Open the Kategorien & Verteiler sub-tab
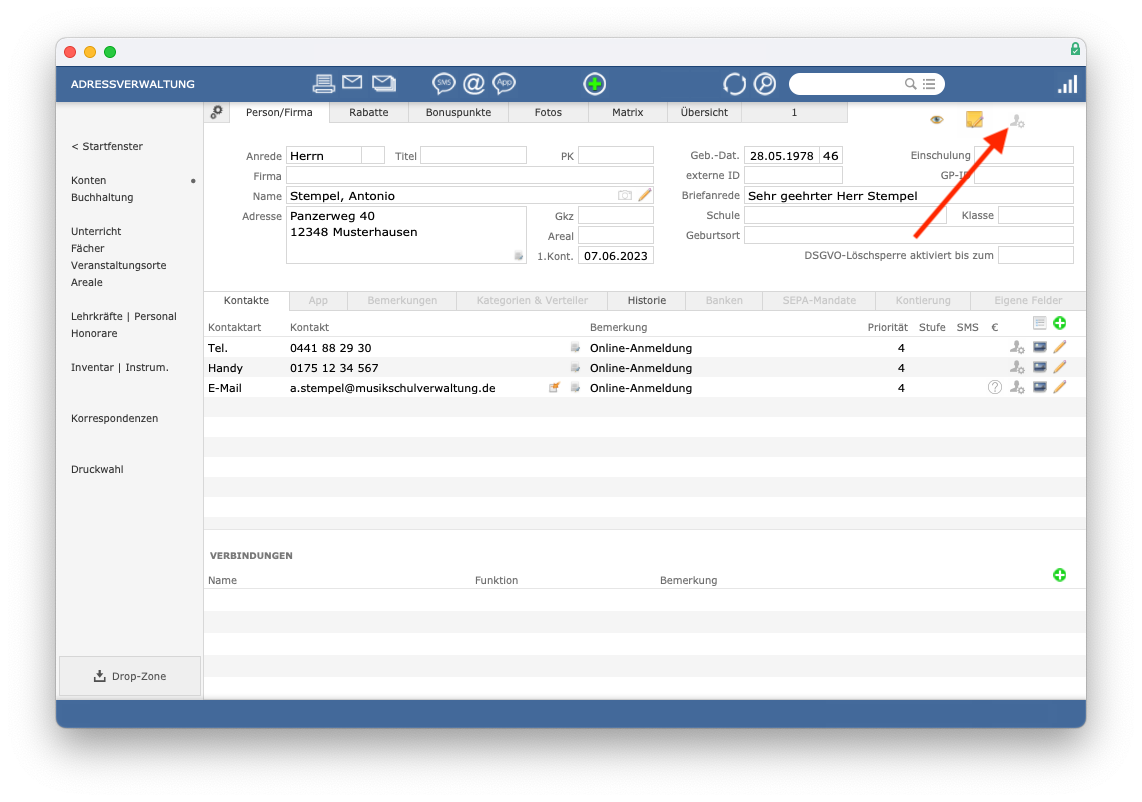Screen dimensions: 1142x802 532,300
